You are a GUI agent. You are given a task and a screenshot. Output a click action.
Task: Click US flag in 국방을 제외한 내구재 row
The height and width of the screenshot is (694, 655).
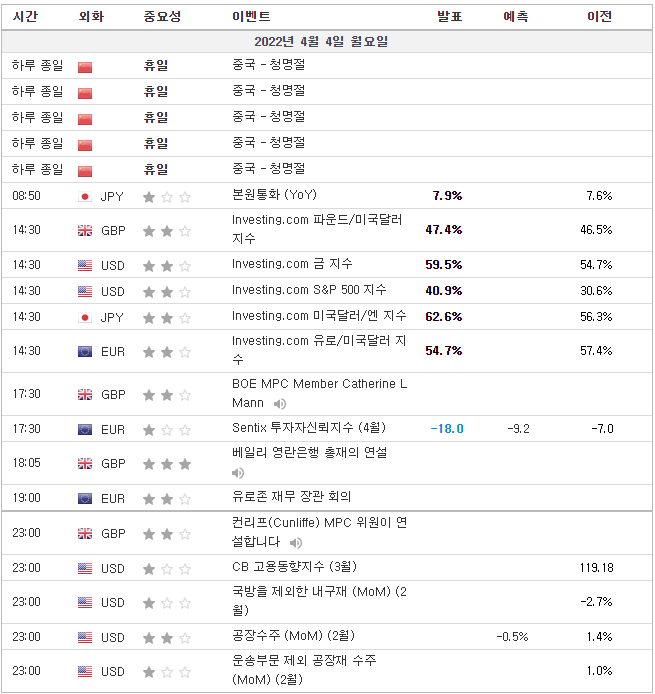click(85, 602)
